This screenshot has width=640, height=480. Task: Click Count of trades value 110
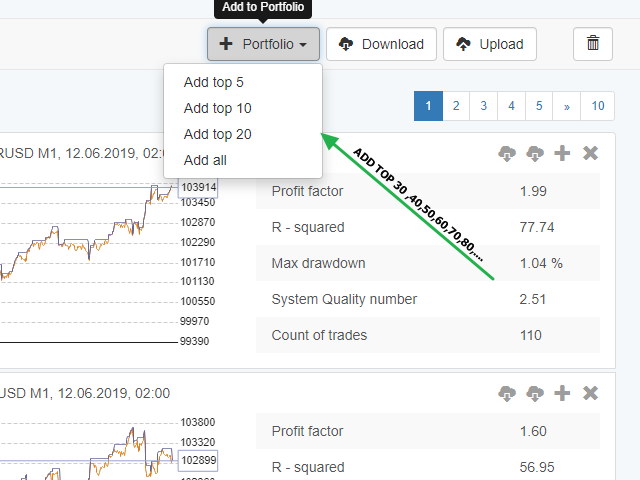click(x=531, y=335)
